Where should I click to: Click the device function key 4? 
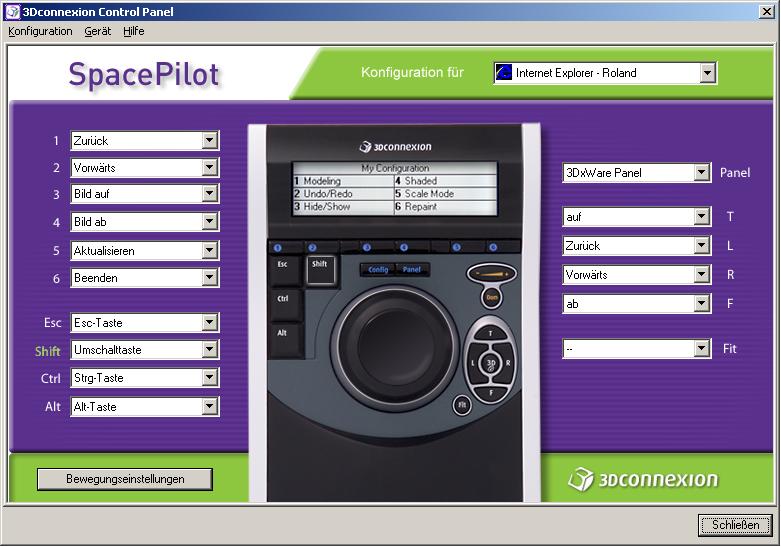pyautogui.click(x=404, y=248)
